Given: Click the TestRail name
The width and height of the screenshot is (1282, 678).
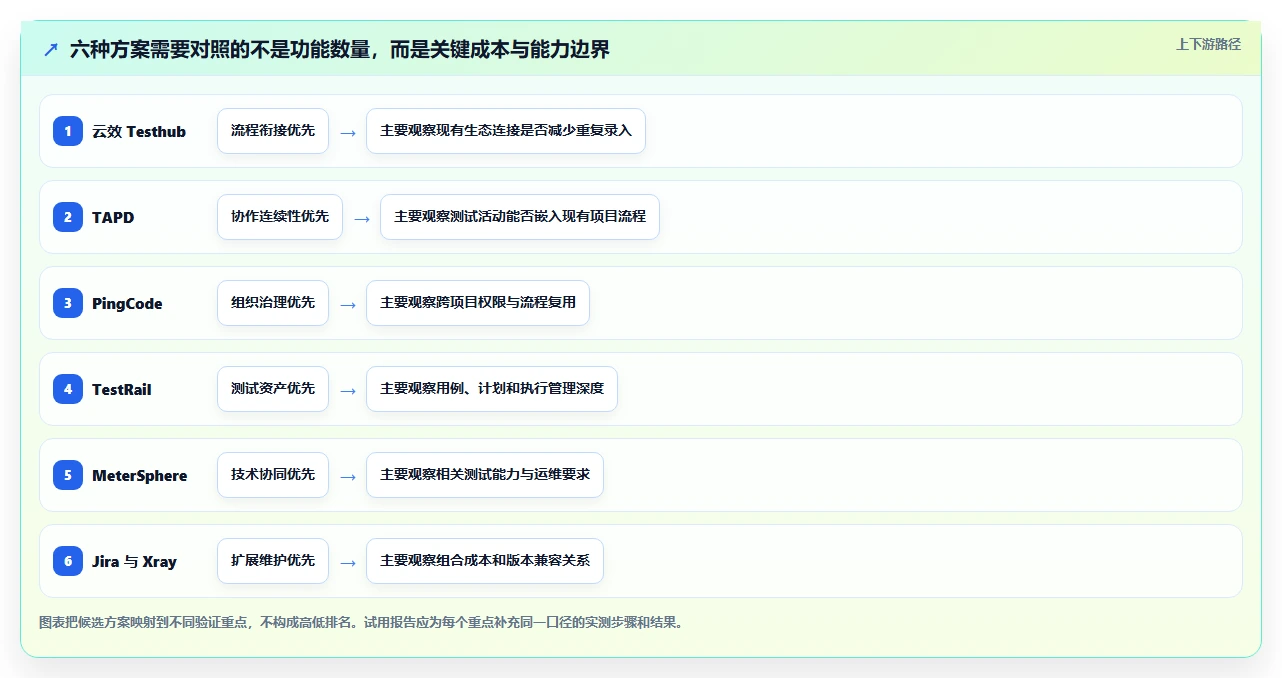Looking at the screenshot, I should pyautogui.click(x=122, y=390).
